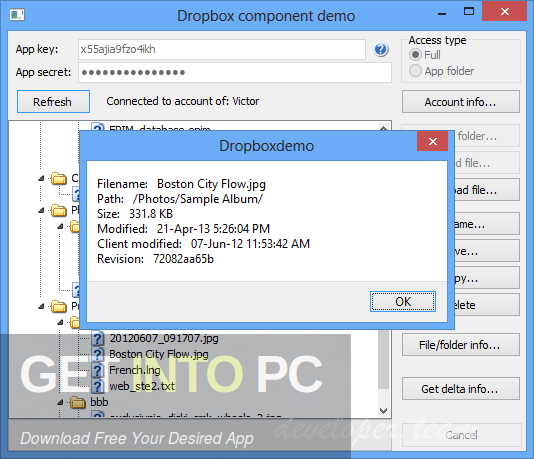Click the Size value 331.8 KB
This screenshot has height=459, width=534.
[x=151, y=214]
